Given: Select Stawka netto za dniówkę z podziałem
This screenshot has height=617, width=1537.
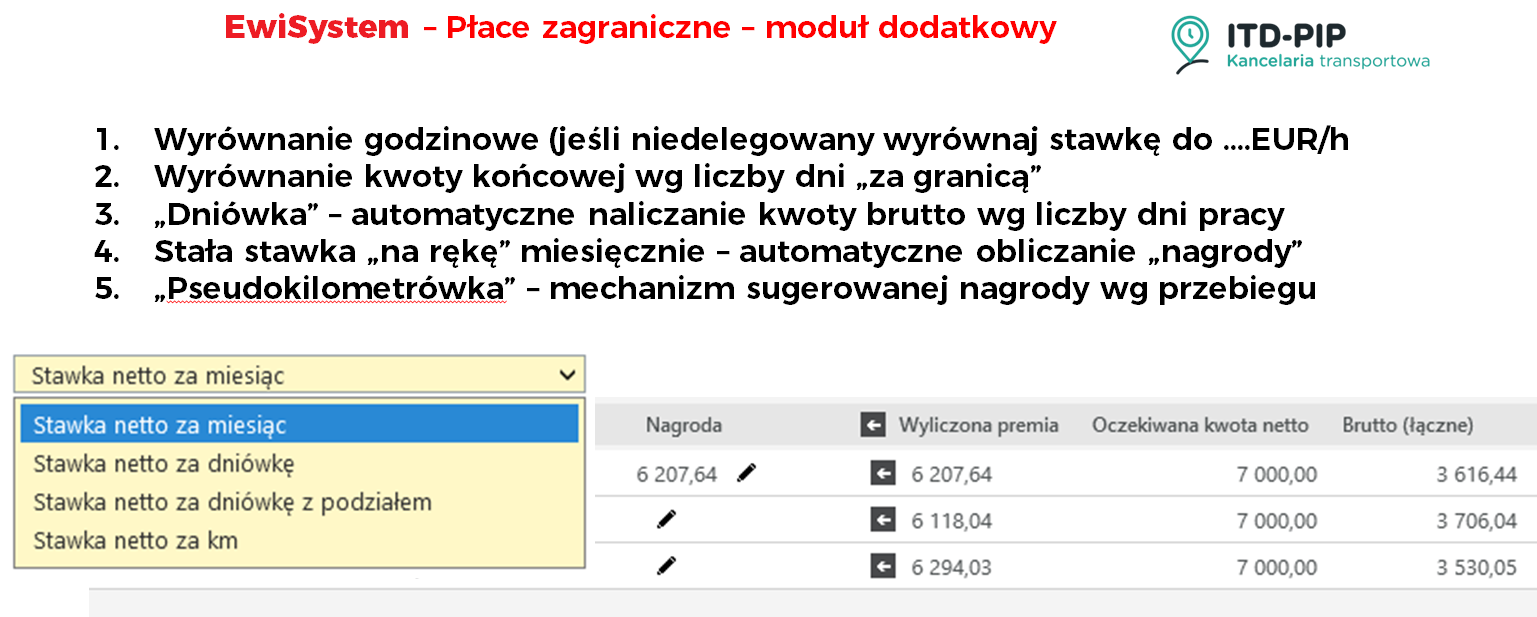Looking at the screenshot, I should coord(232,502).
